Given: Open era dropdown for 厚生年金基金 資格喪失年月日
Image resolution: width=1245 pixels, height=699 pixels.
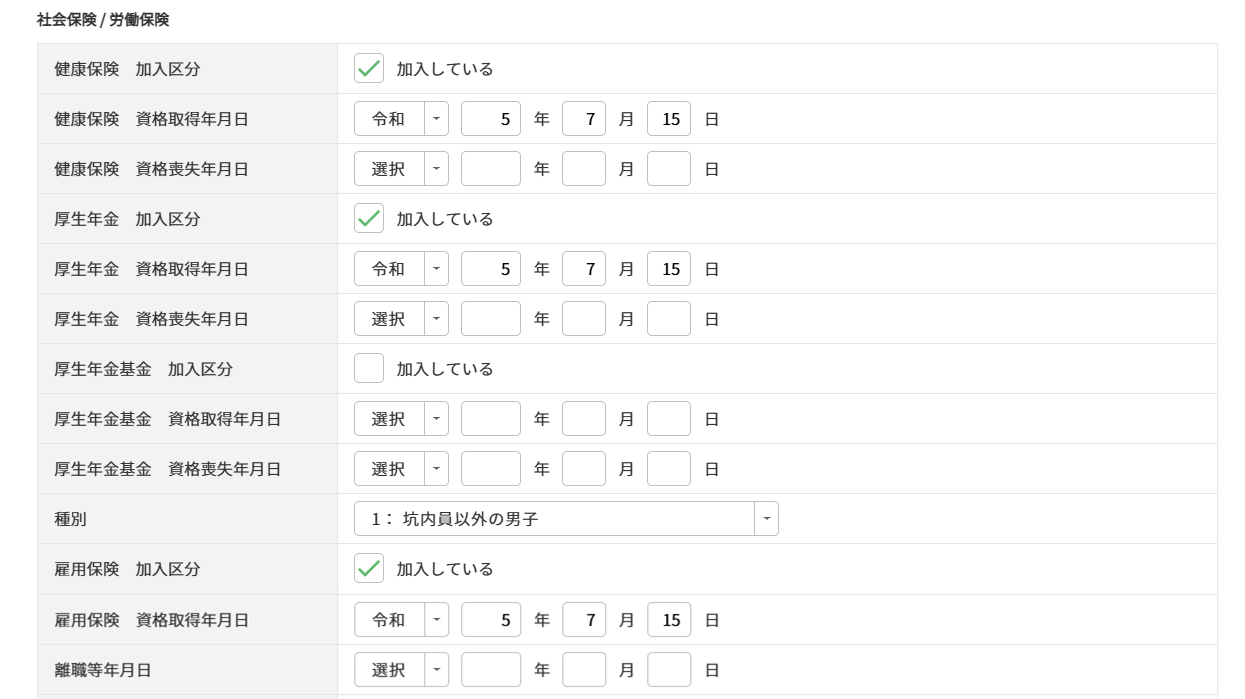Looking at the screenshot, I should tap(401, 469).
